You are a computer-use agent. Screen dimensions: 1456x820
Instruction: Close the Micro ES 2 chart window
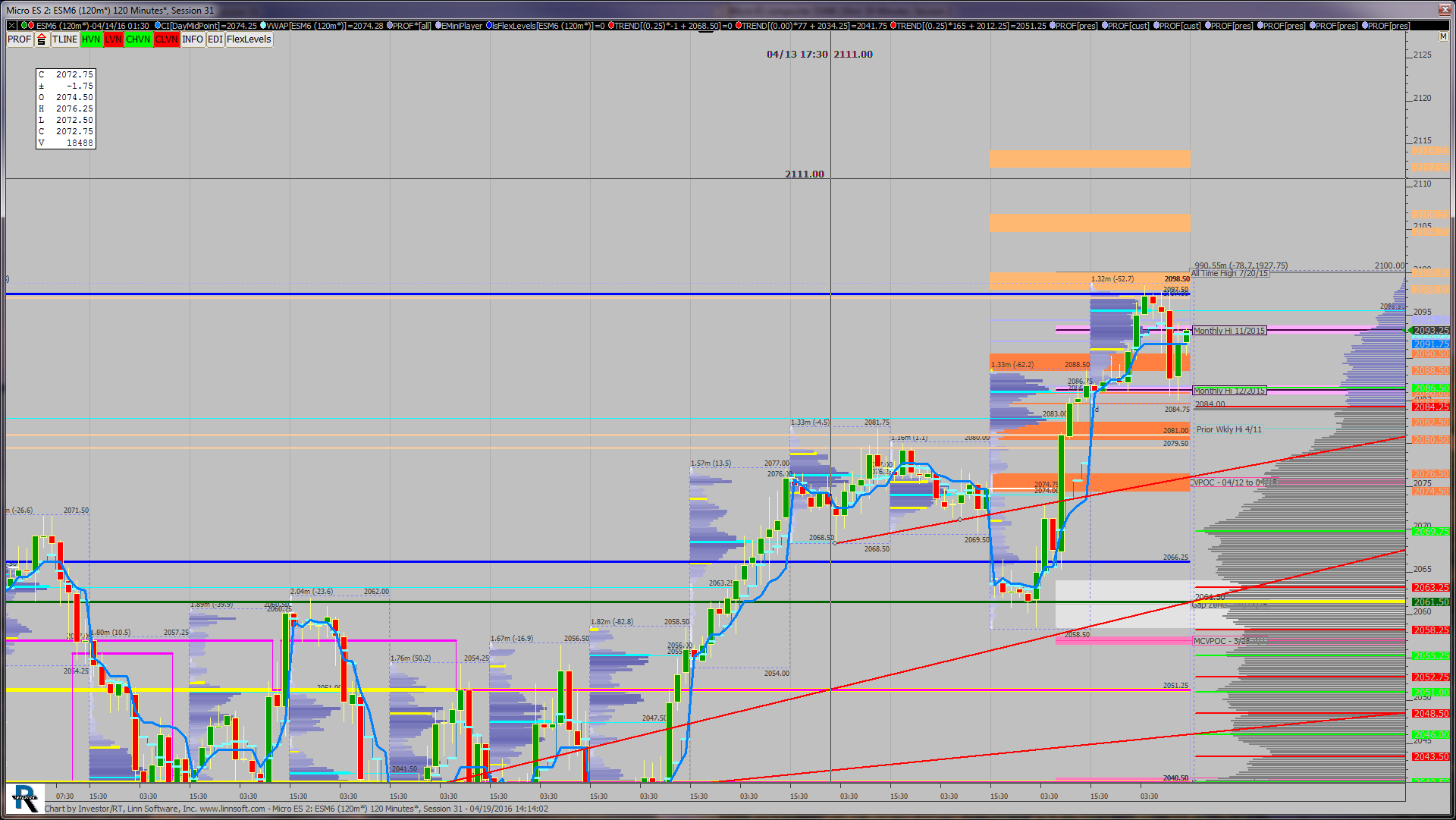pos(1445,10)
